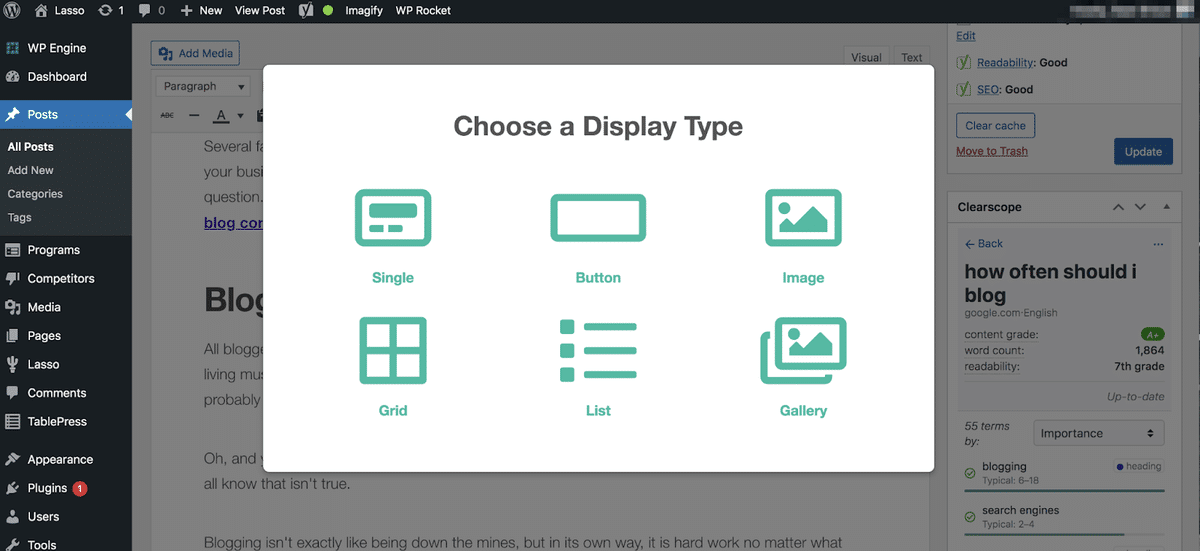Open Add New post submenu
The width and height of the screenshot is (1200, 551).
[31, 170]
